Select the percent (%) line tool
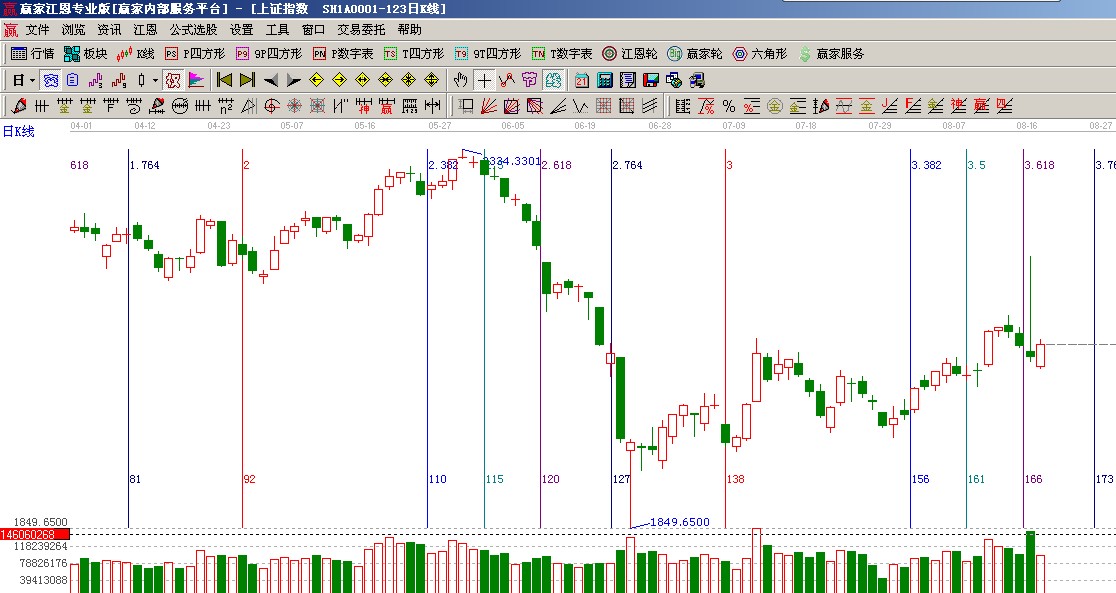1116x593 pixels. pyautogui.click(x=728, y=106)
